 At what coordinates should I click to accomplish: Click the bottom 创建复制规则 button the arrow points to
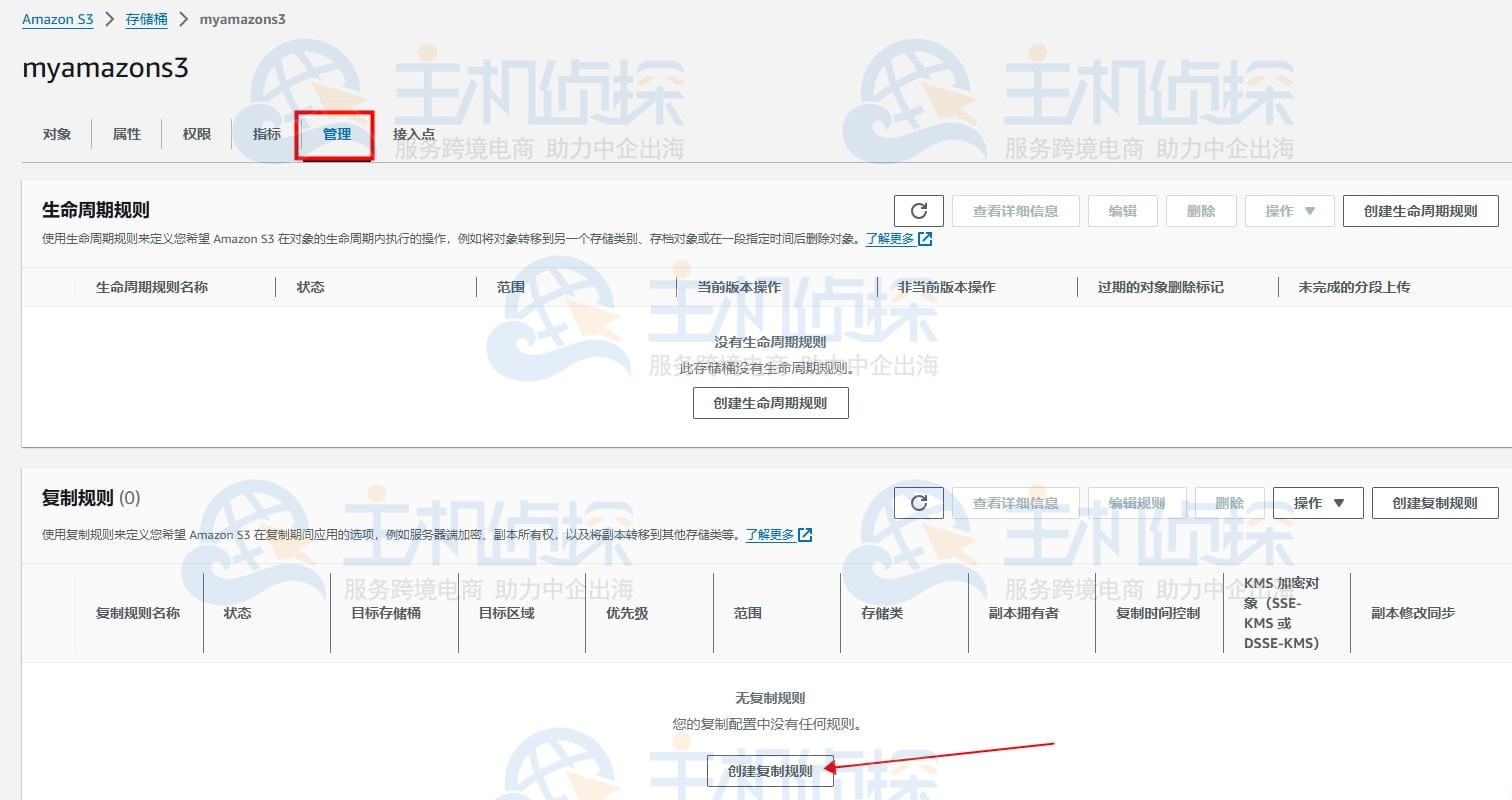(x=770, y=771)
